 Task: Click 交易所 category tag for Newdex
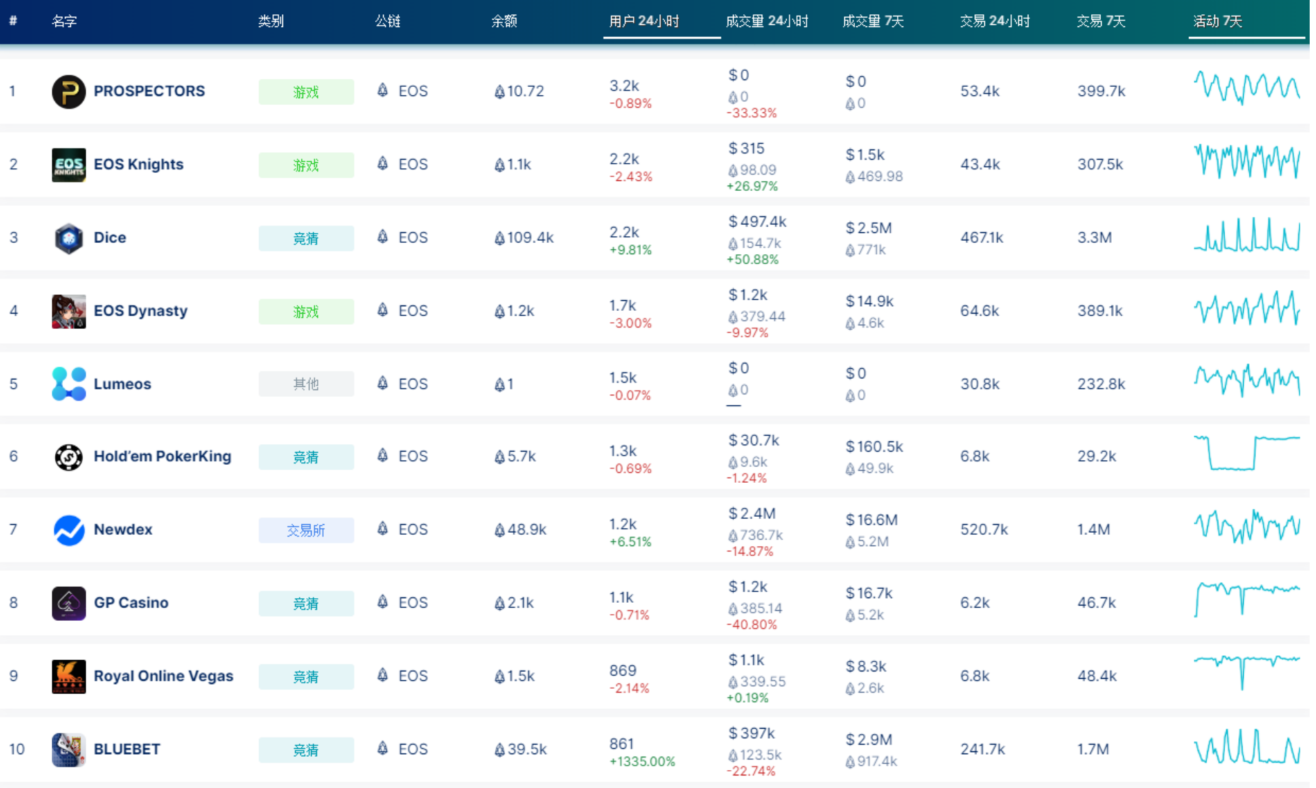pos(306,530)
